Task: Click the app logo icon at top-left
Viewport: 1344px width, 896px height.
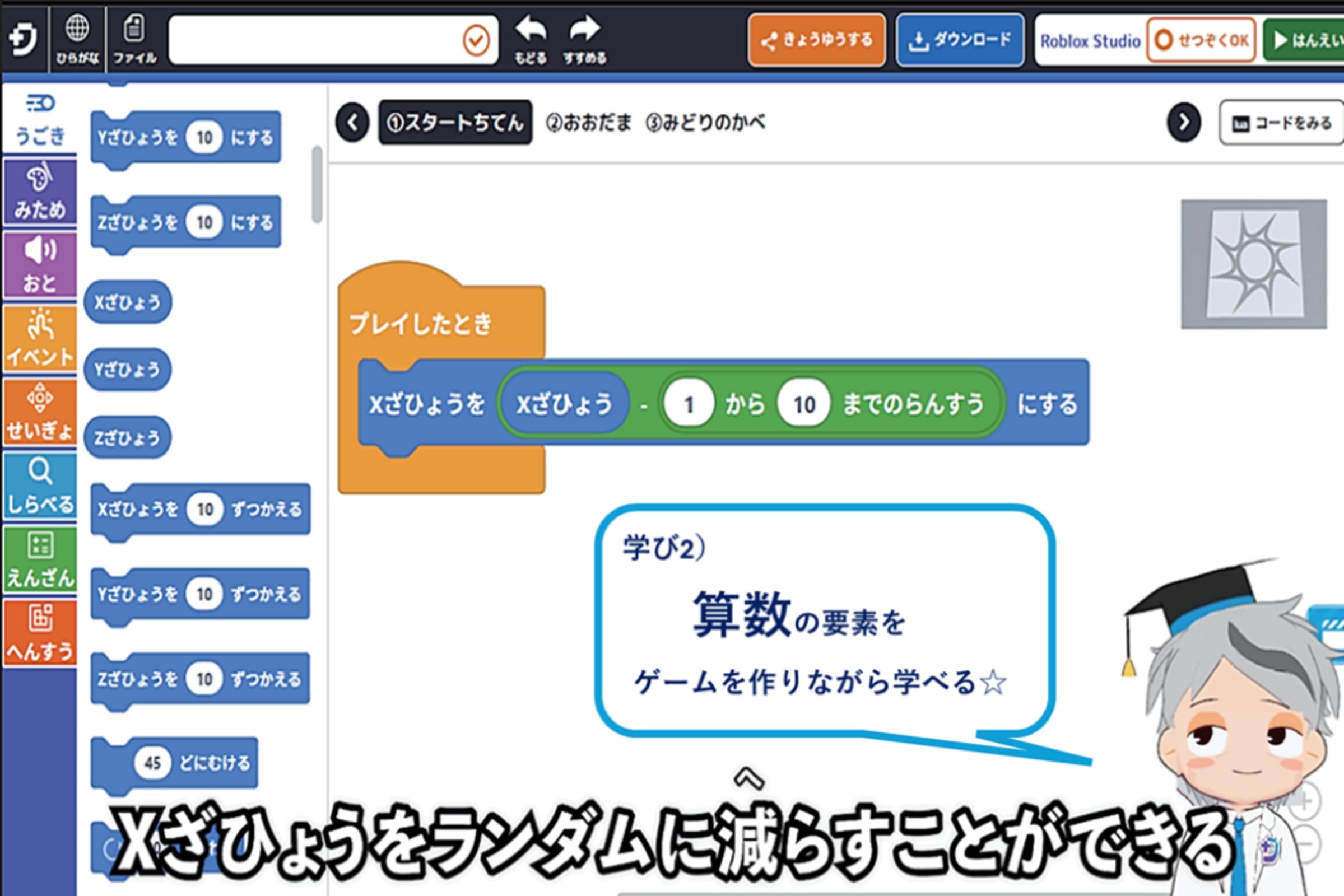Action: coord(23,39)
